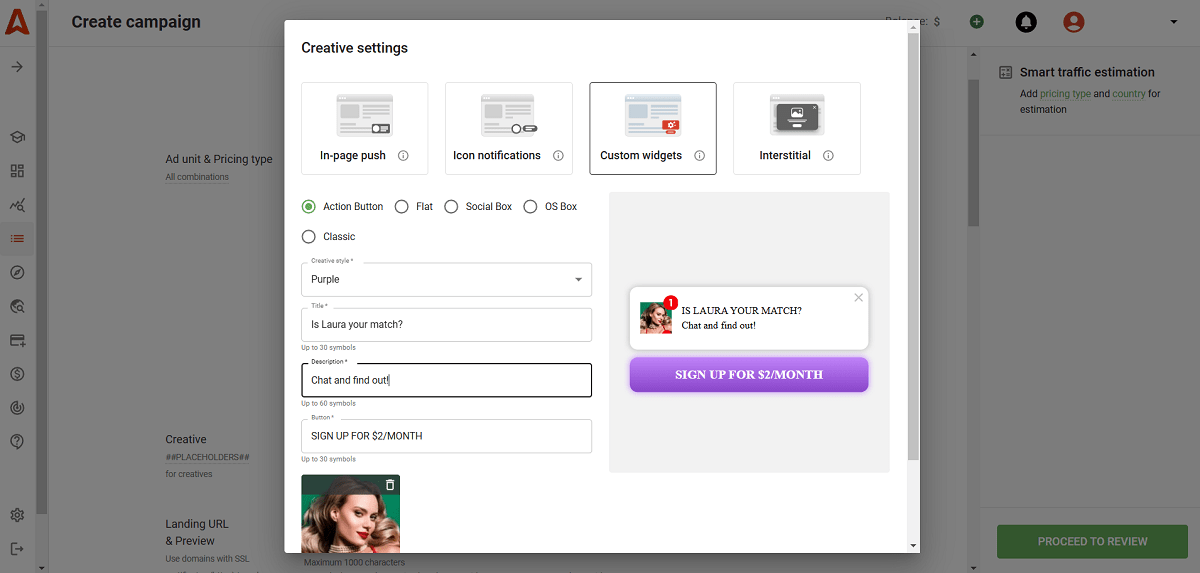The width and height of the screenshot is (1200, 573).
Task: Click the dialog vertical scrollbar
Action: (913, 248)
